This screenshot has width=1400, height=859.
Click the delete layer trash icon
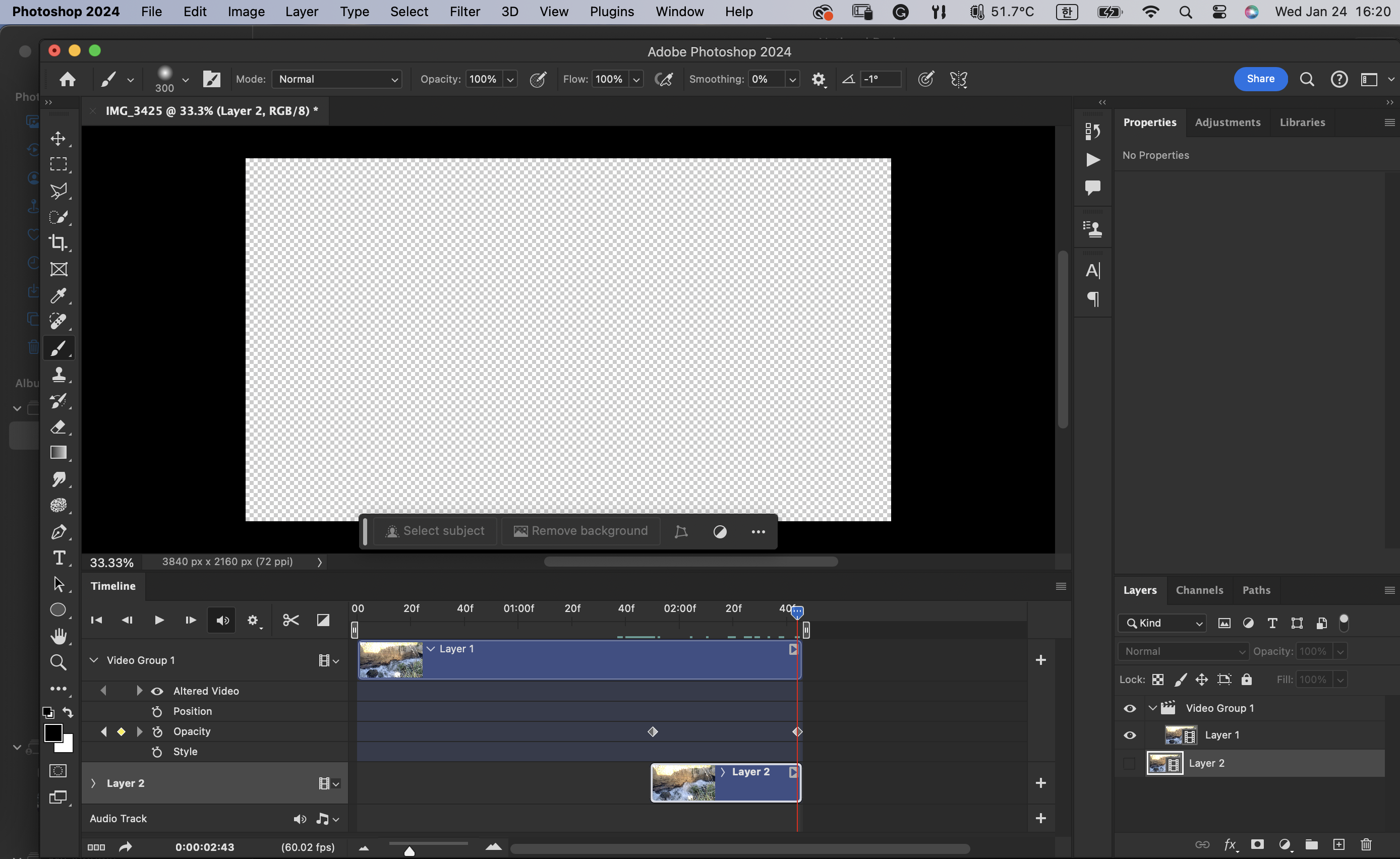click(1366, 844)
